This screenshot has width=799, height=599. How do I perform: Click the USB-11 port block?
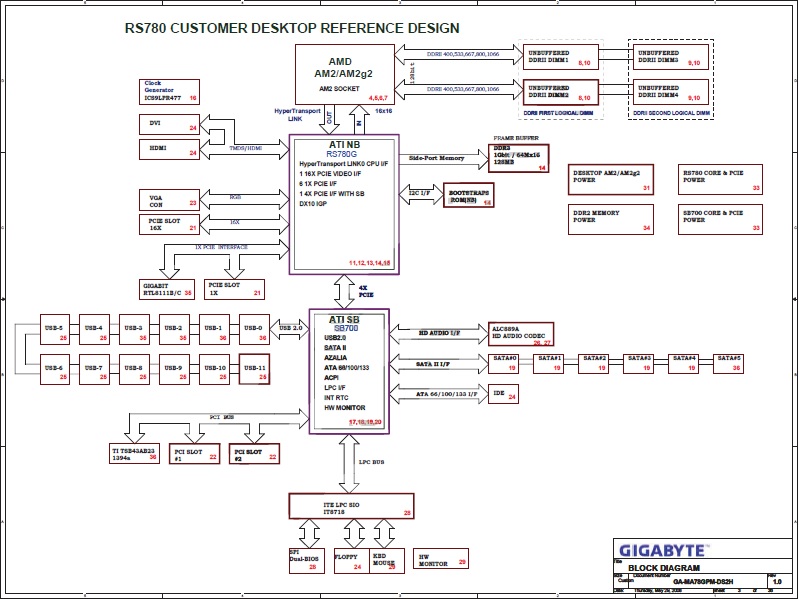[254, 369]
